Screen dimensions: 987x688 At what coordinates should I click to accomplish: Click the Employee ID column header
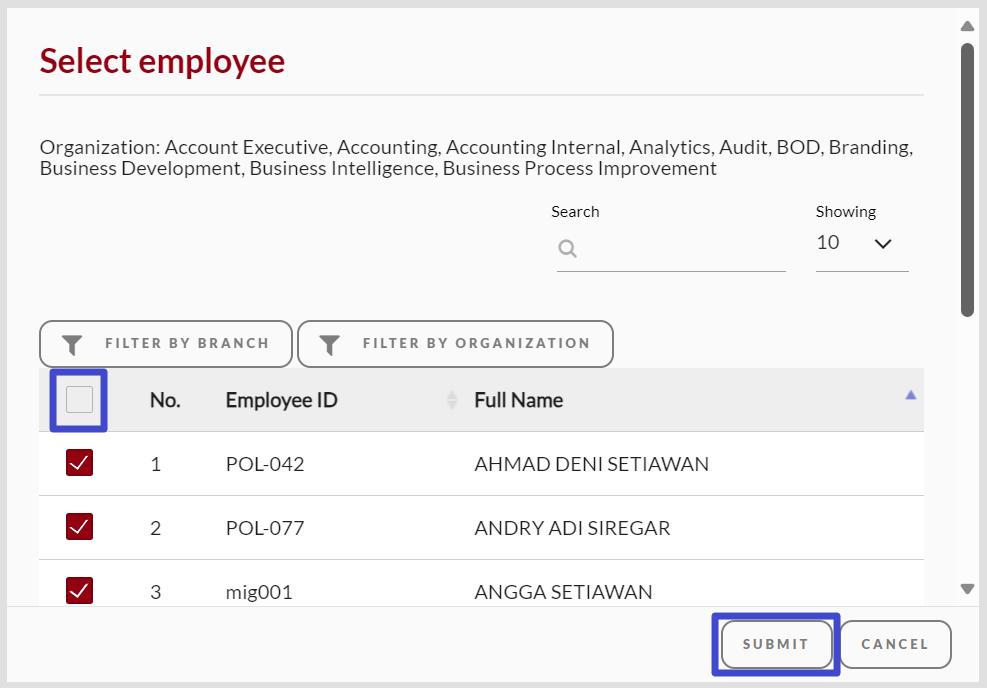(281, 400)
